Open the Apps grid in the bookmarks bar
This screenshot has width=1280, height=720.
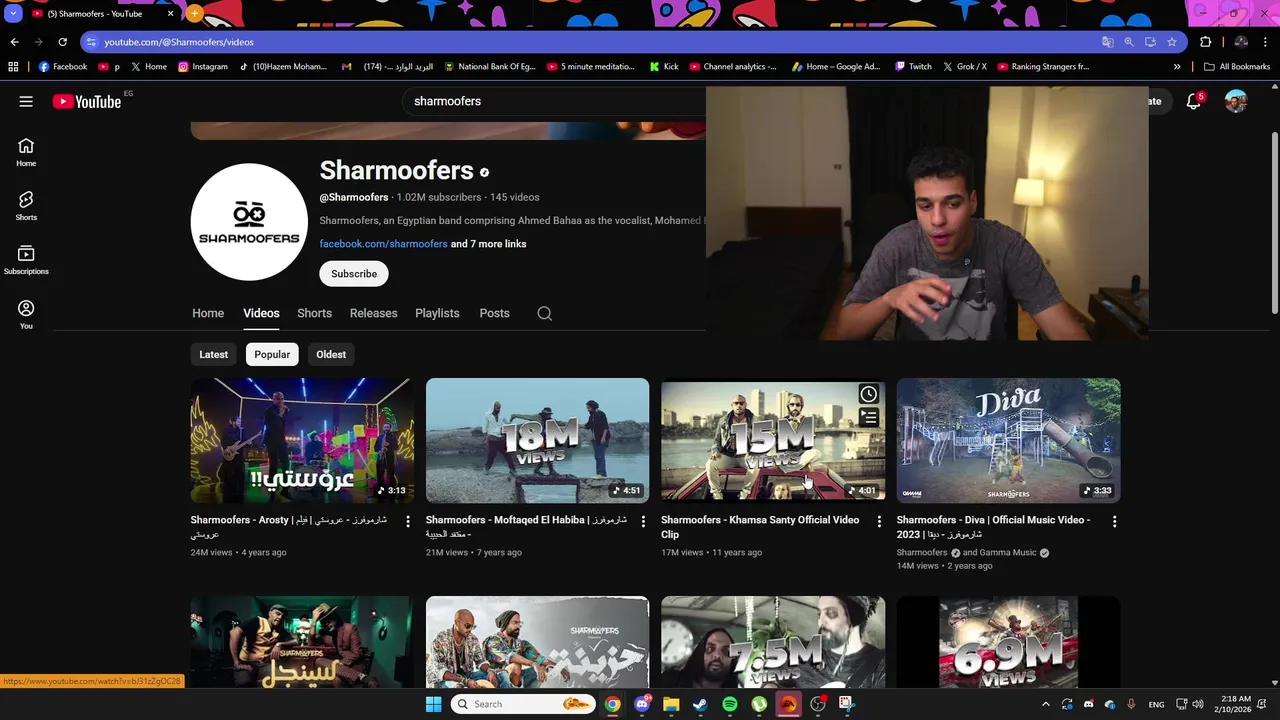13,67
